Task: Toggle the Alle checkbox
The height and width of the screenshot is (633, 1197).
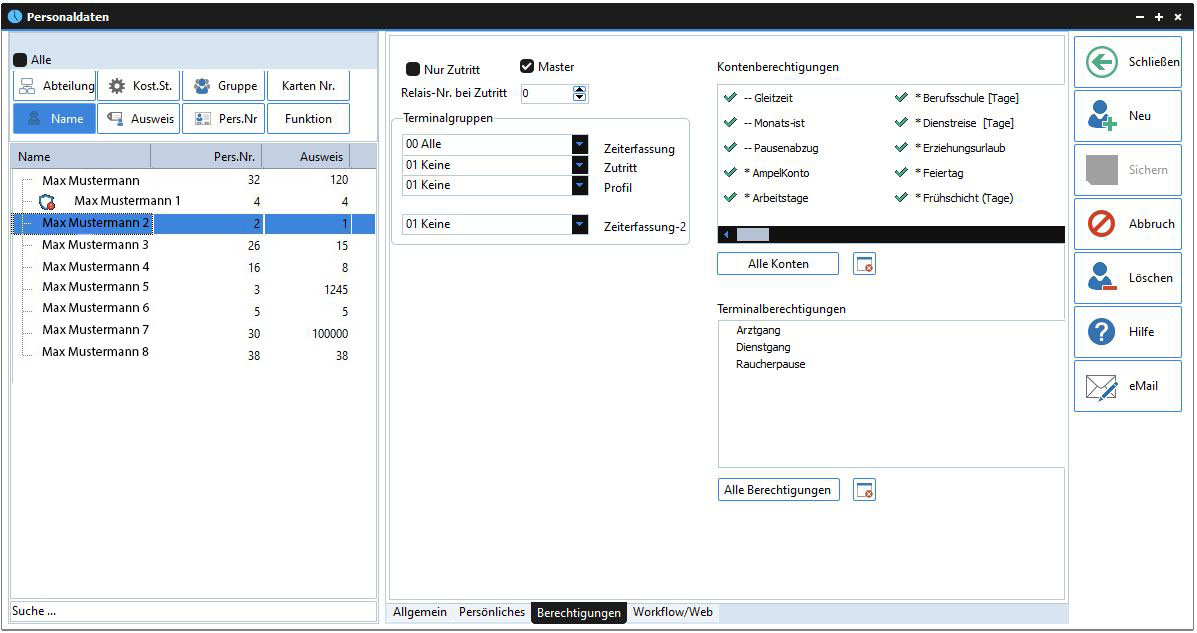Action: click(20, 60)
